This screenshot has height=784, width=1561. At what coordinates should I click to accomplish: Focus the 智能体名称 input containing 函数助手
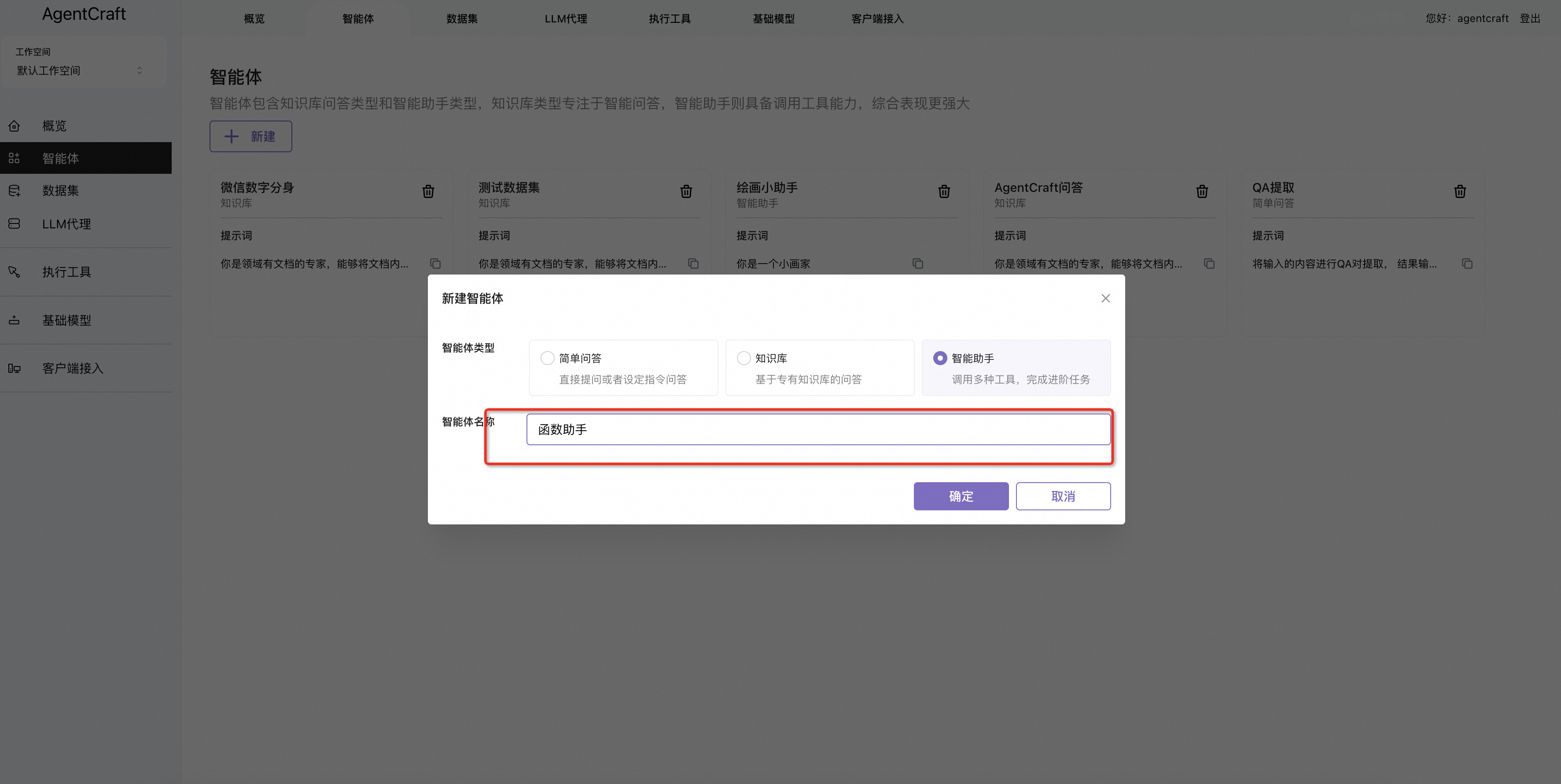click(818, 429)
